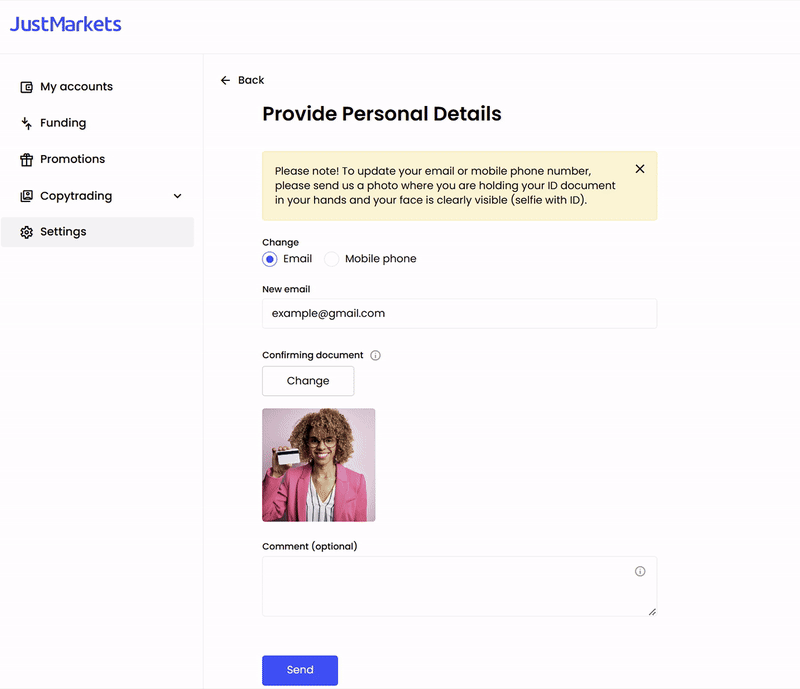Click the Funding arrows icon
The image size is (800, 689).
pos(27,124)
